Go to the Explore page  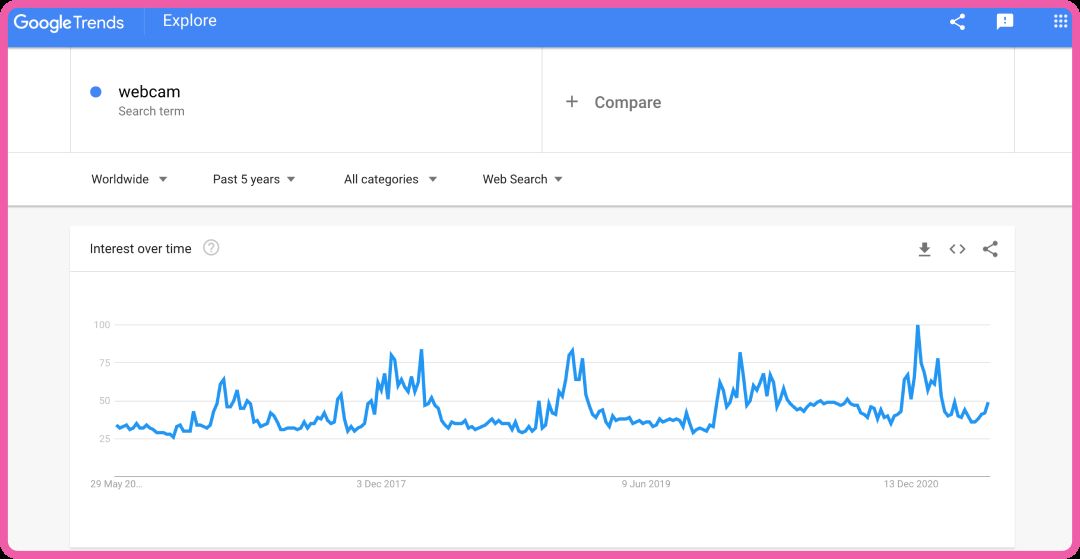190,21
